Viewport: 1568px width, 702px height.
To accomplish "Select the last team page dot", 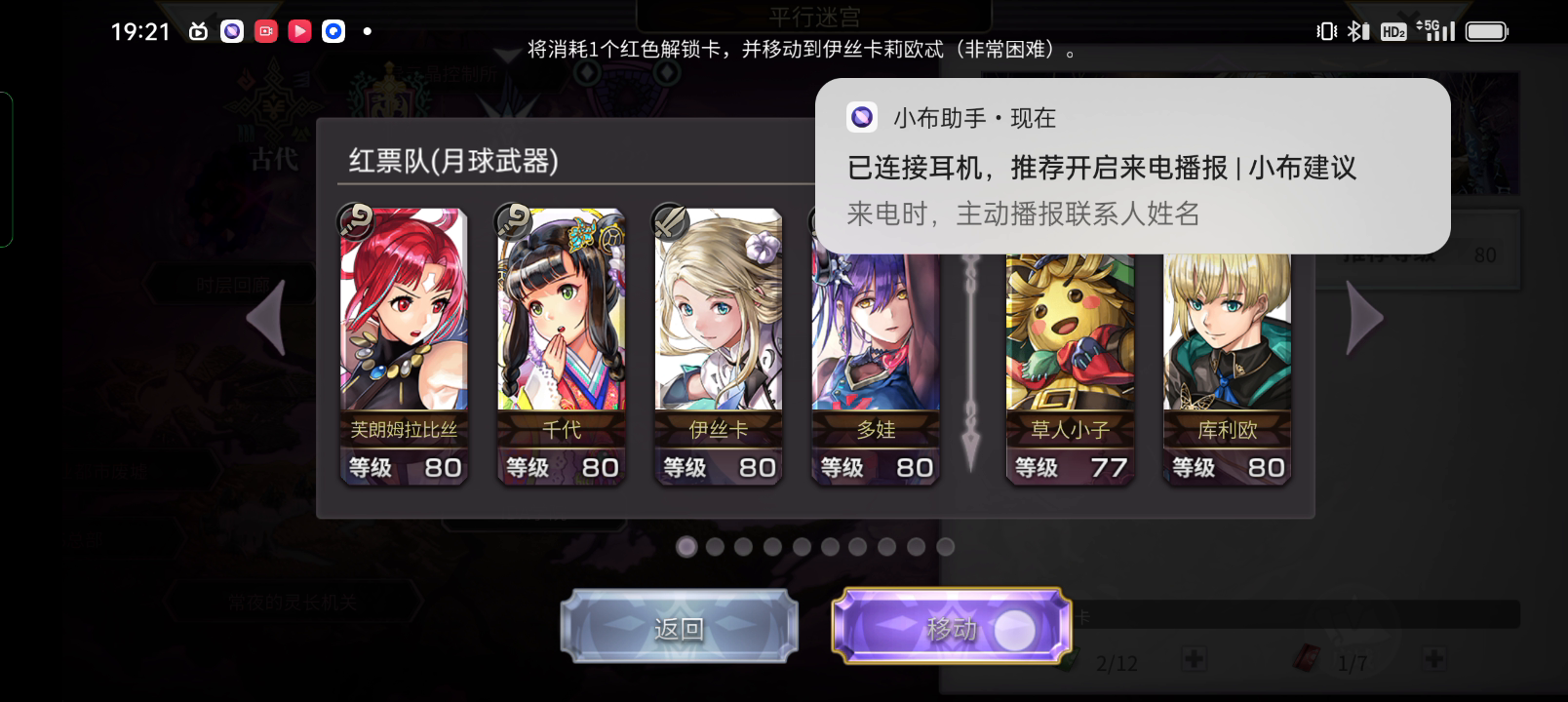I will [945, 547].
